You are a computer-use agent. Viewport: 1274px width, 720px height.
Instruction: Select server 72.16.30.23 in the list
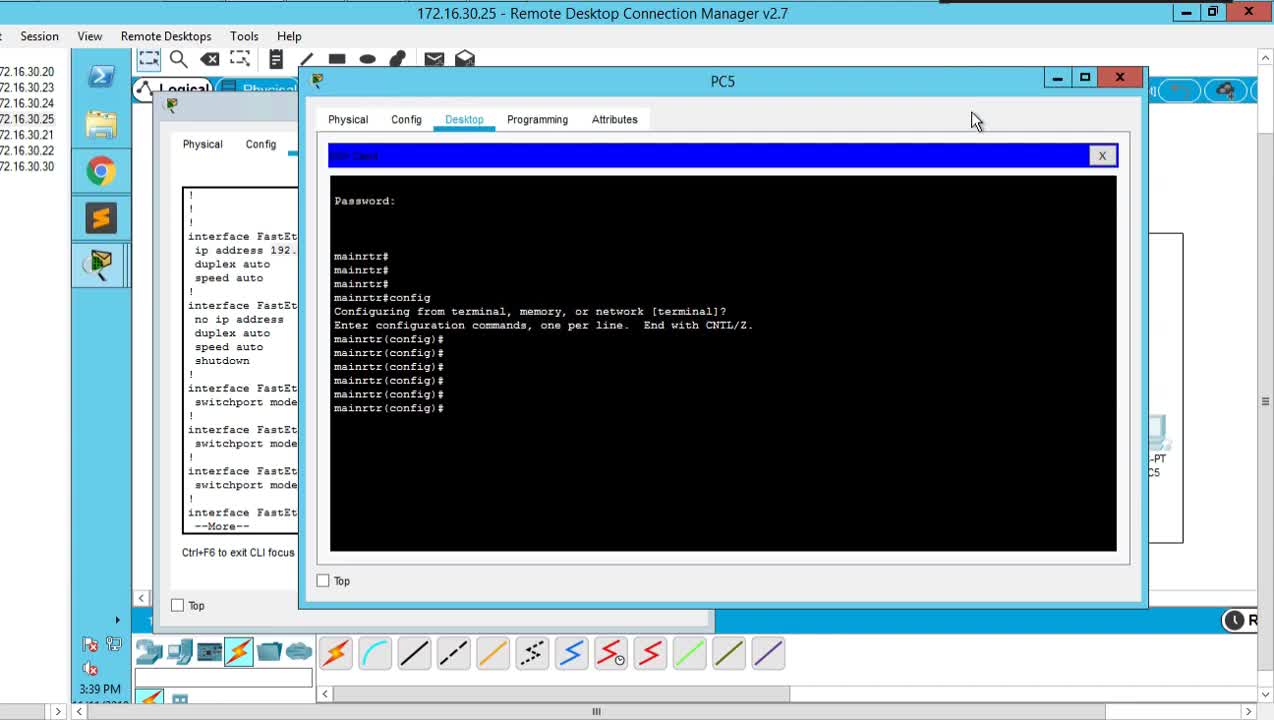pyautogui.click(x=27, y=88)
